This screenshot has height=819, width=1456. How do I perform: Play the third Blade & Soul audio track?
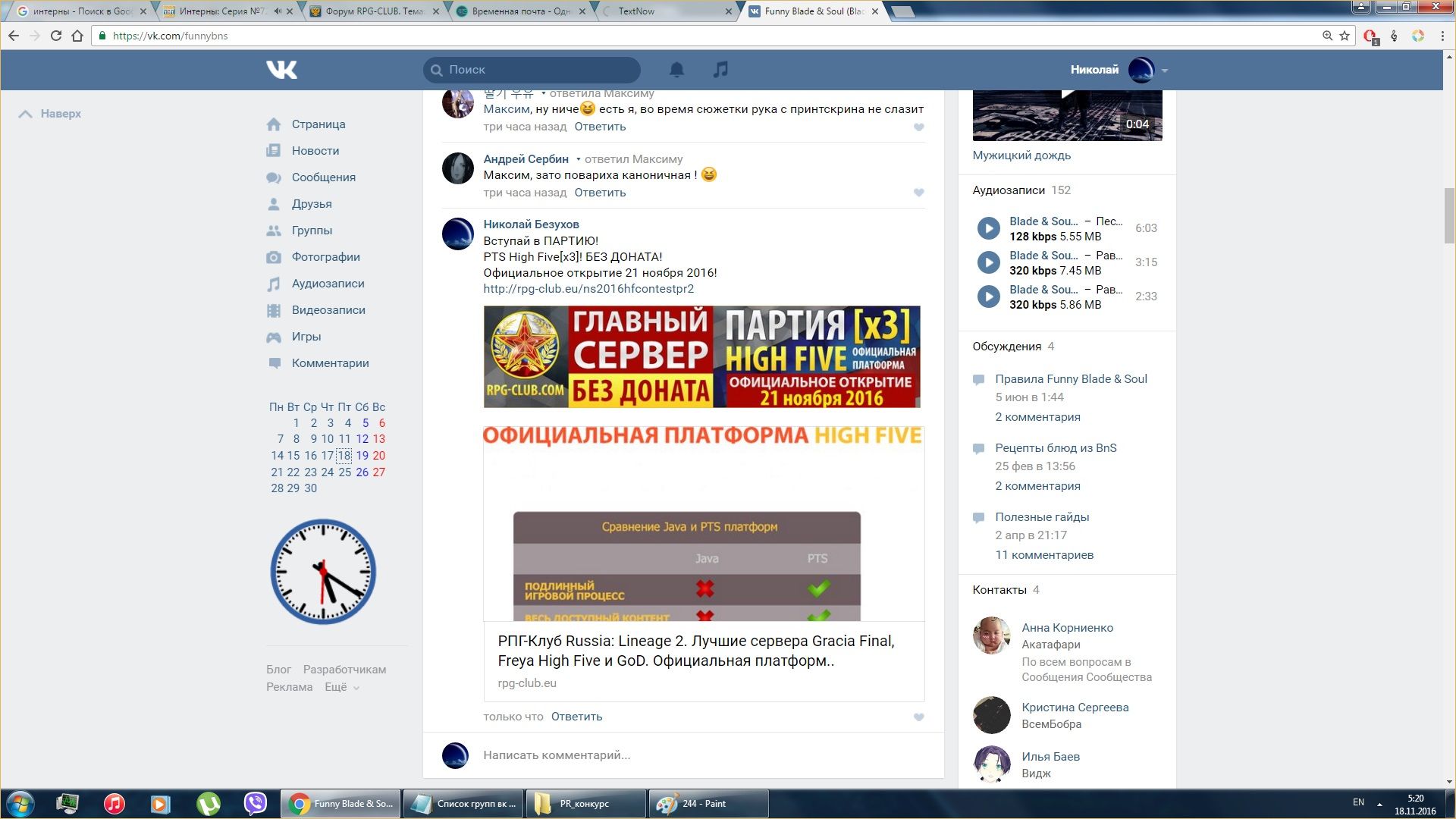click(988, 297)
